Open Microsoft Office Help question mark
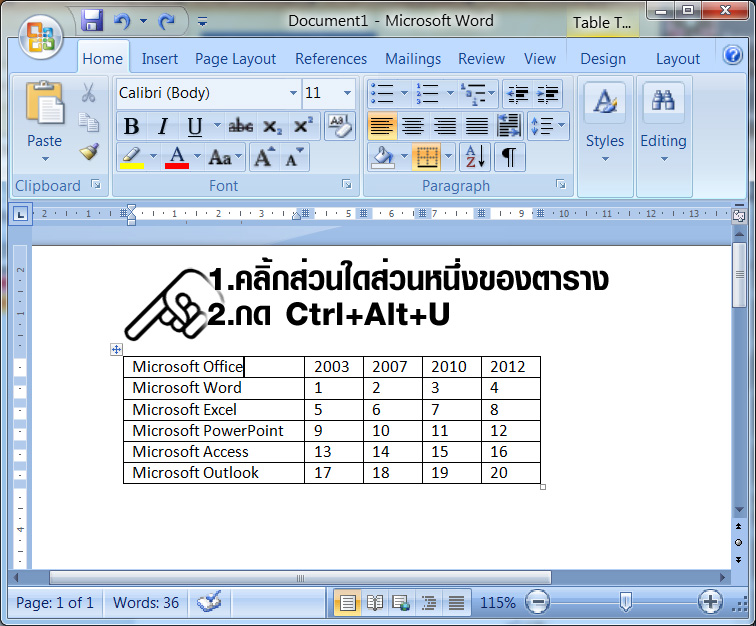The height and width of the screenshot is (626, 756). (733, 53)
